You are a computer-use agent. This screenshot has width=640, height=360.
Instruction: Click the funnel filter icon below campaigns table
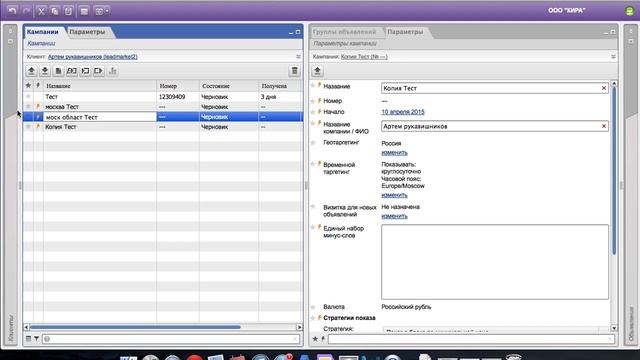point(36,338)
